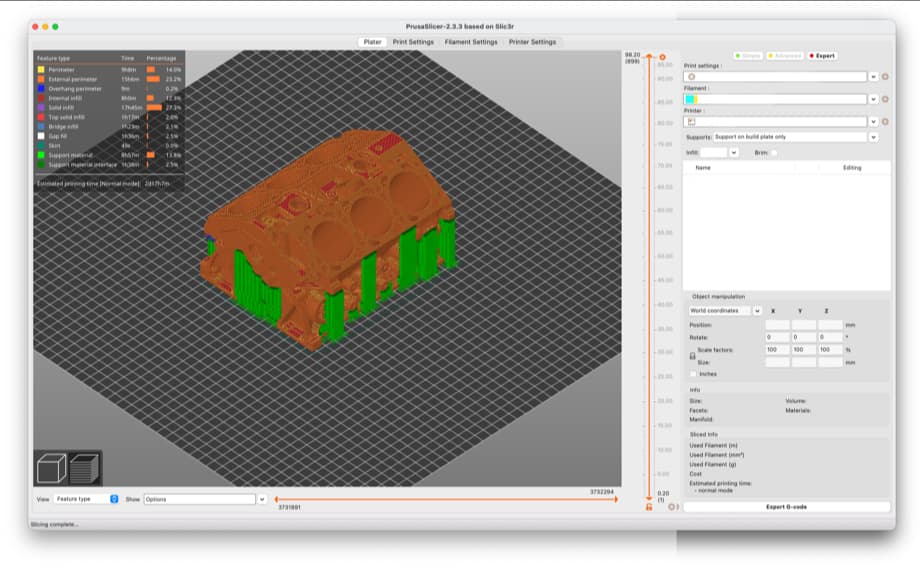This screenshot has width=920, height=567.
Task: Click the gear icon next to Printer preset
Action: (885, 122)
